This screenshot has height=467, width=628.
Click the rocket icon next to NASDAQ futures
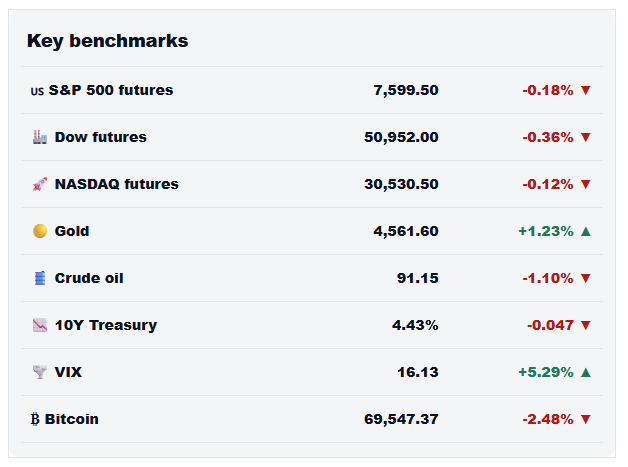click(40, 184)
